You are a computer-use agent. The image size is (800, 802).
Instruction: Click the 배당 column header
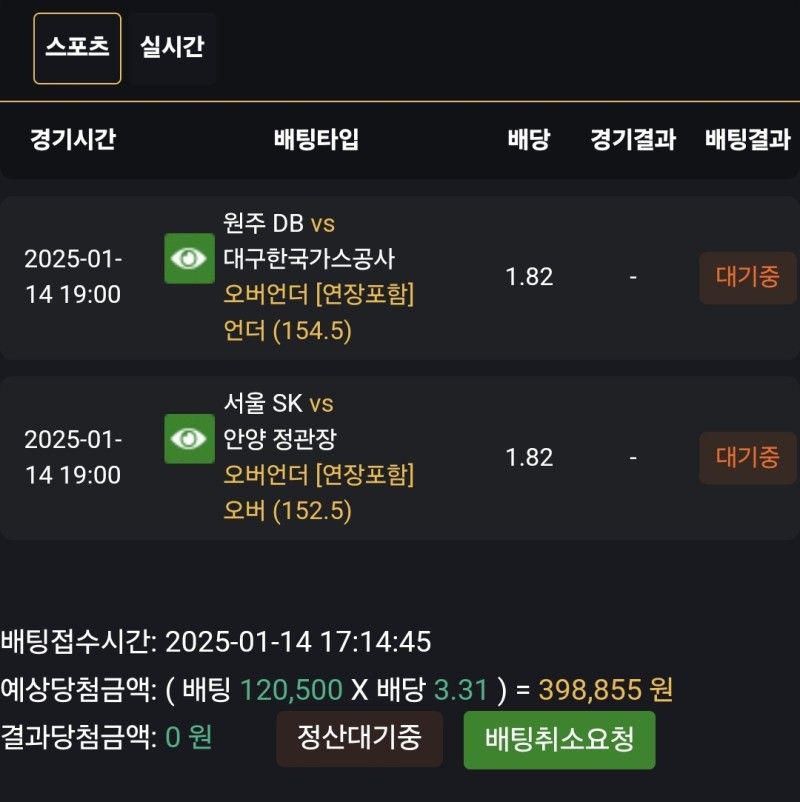[528, 140]
